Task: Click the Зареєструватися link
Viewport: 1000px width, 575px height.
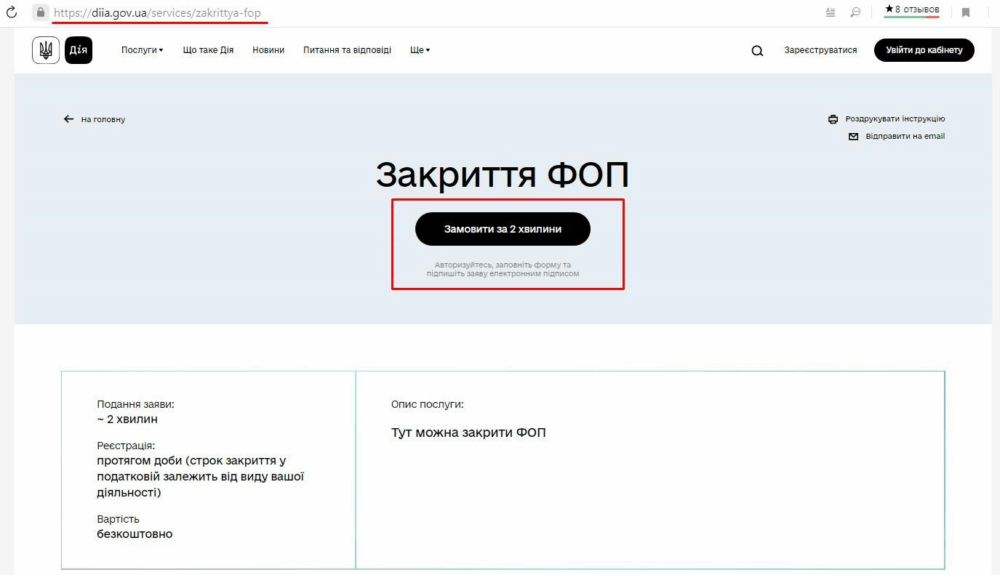Action: [x=820, y=50]
